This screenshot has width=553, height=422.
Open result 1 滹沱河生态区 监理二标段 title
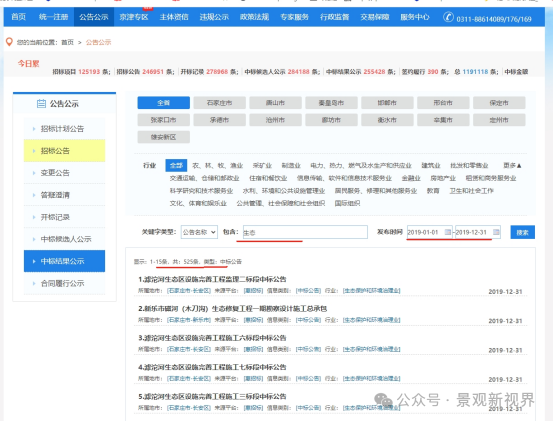tap(212, 280)
